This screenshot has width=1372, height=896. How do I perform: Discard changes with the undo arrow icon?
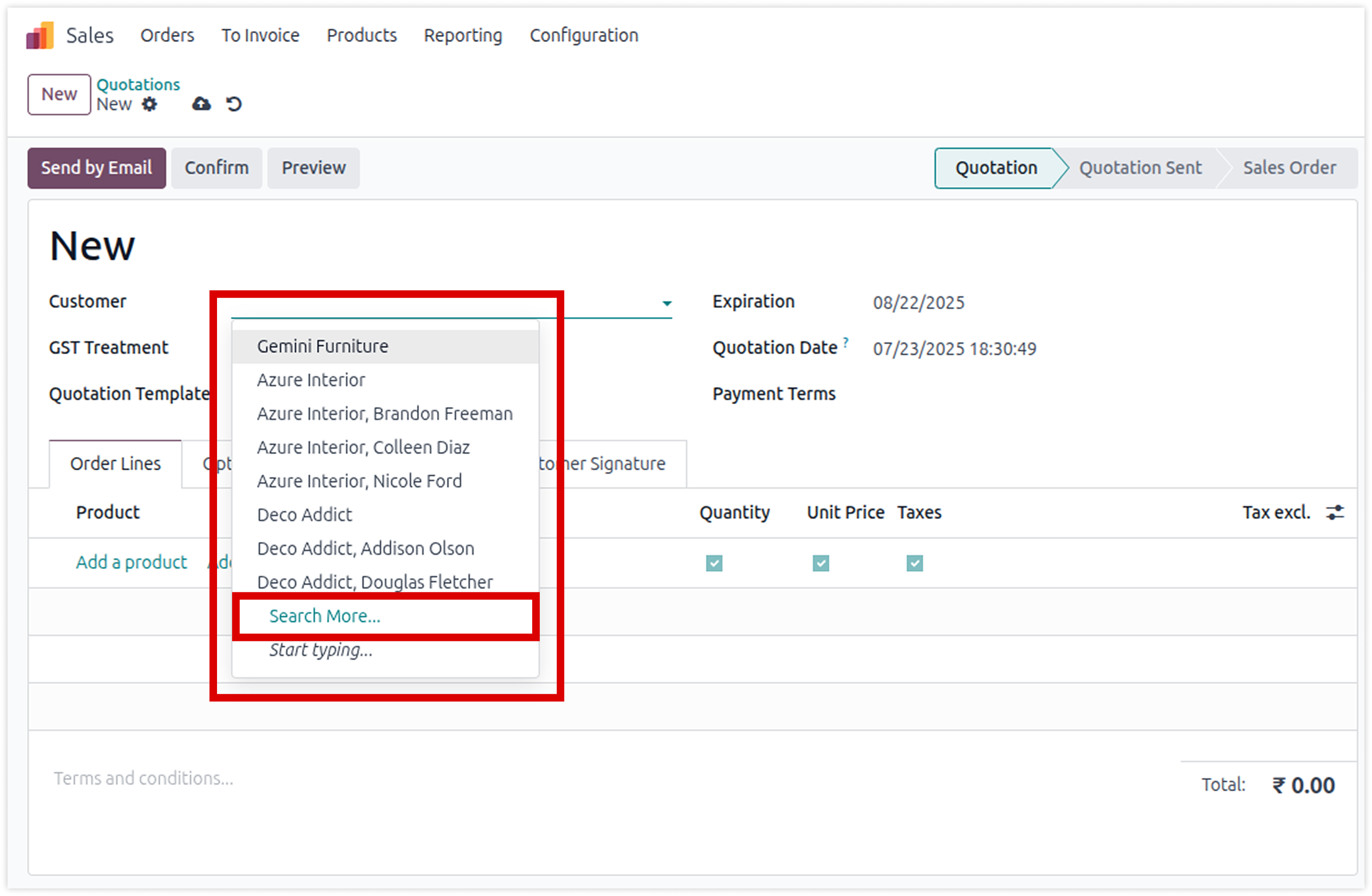[234, 104]
